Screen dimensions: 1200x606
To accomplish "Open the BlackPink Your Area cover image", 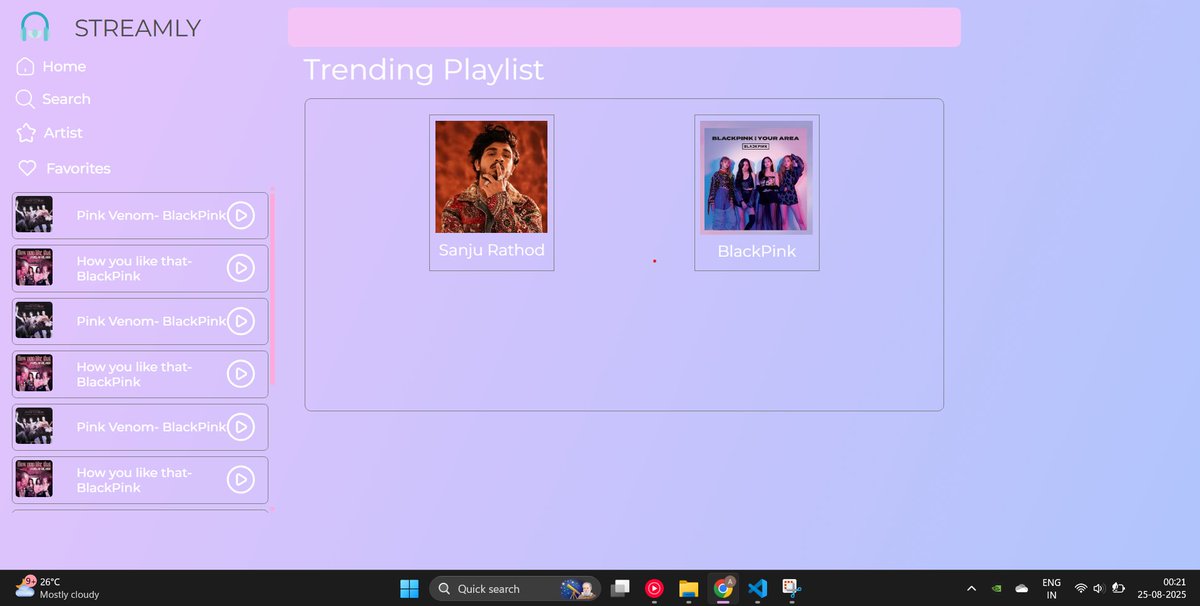I will pos(756,178).
